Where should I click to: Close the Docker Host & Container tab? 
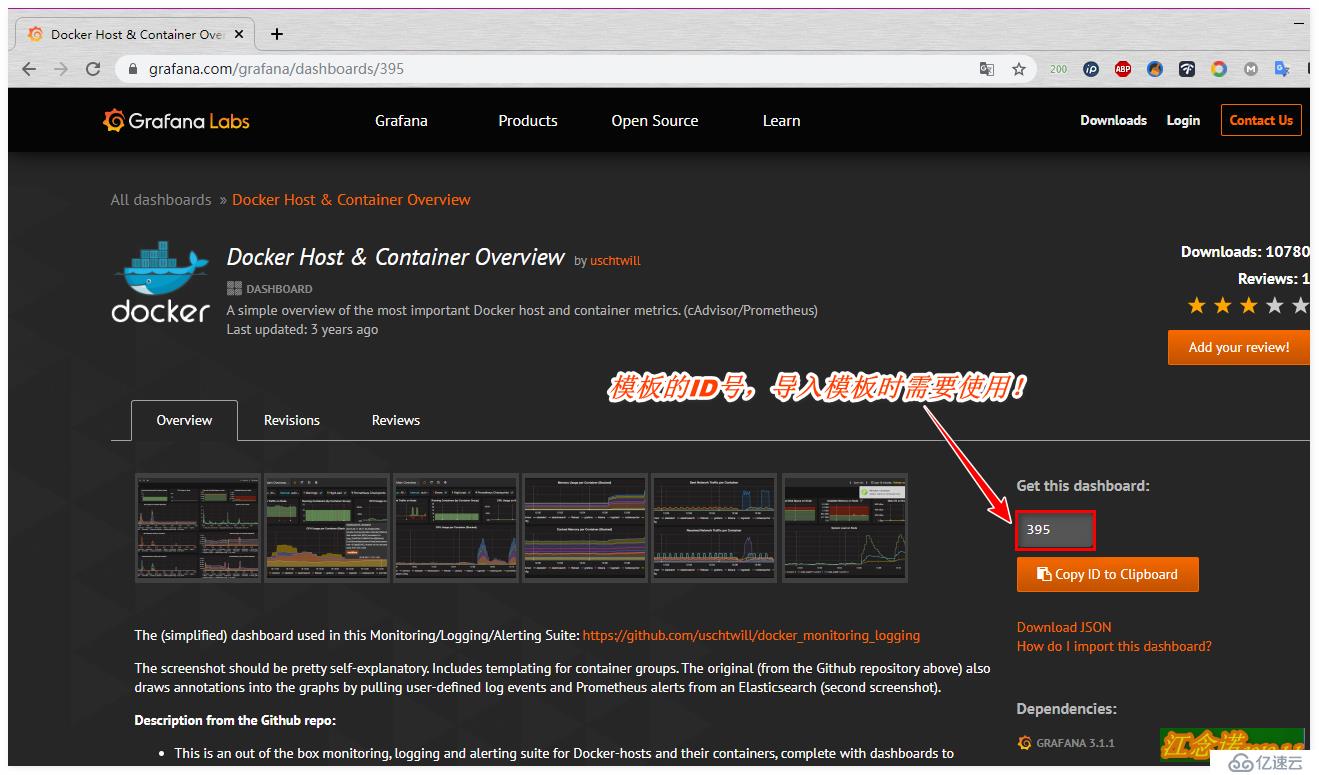point(239,34)
